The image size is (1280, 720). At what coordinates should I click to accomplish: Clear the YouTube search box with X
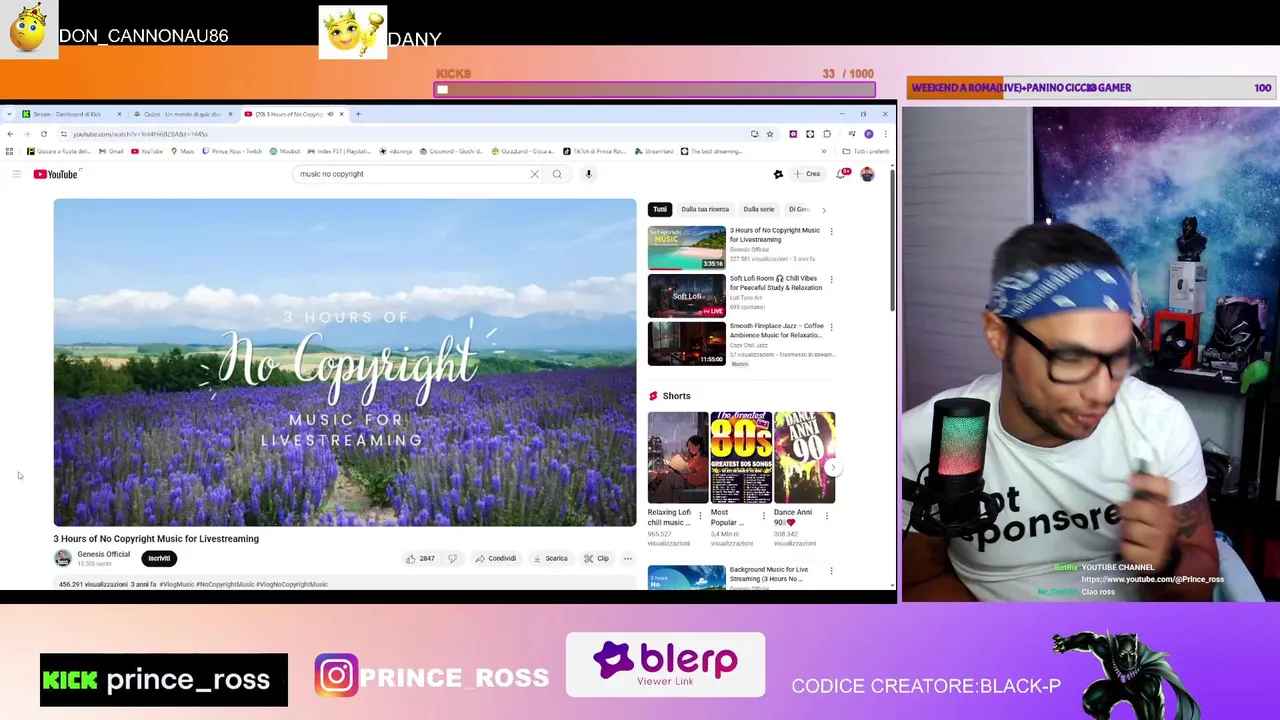[534, 174]
